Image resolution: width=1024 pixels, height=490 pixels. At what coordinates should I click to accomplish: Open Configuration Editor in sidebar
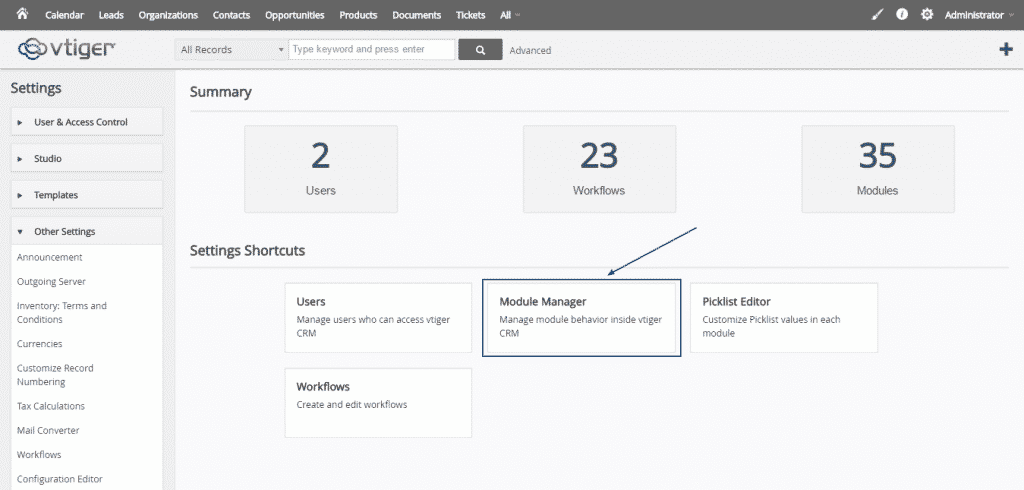pyautogui.click(x=59, y=479)
